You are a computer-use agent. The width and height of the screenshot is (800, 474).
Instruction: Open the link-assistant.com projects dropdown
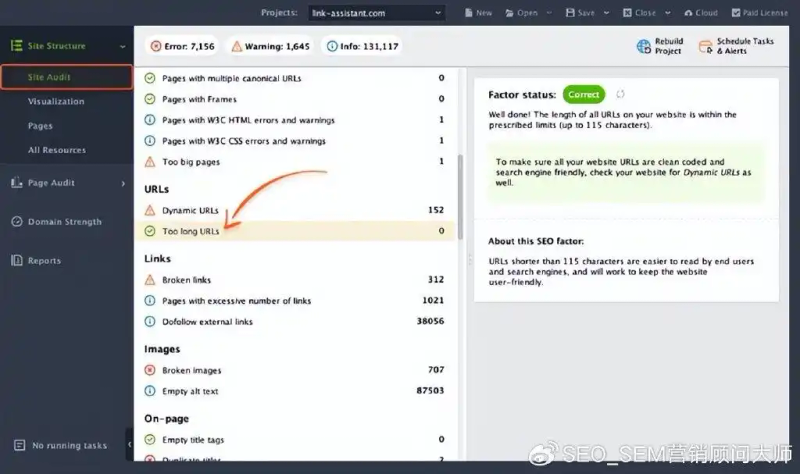coord(377,13)
